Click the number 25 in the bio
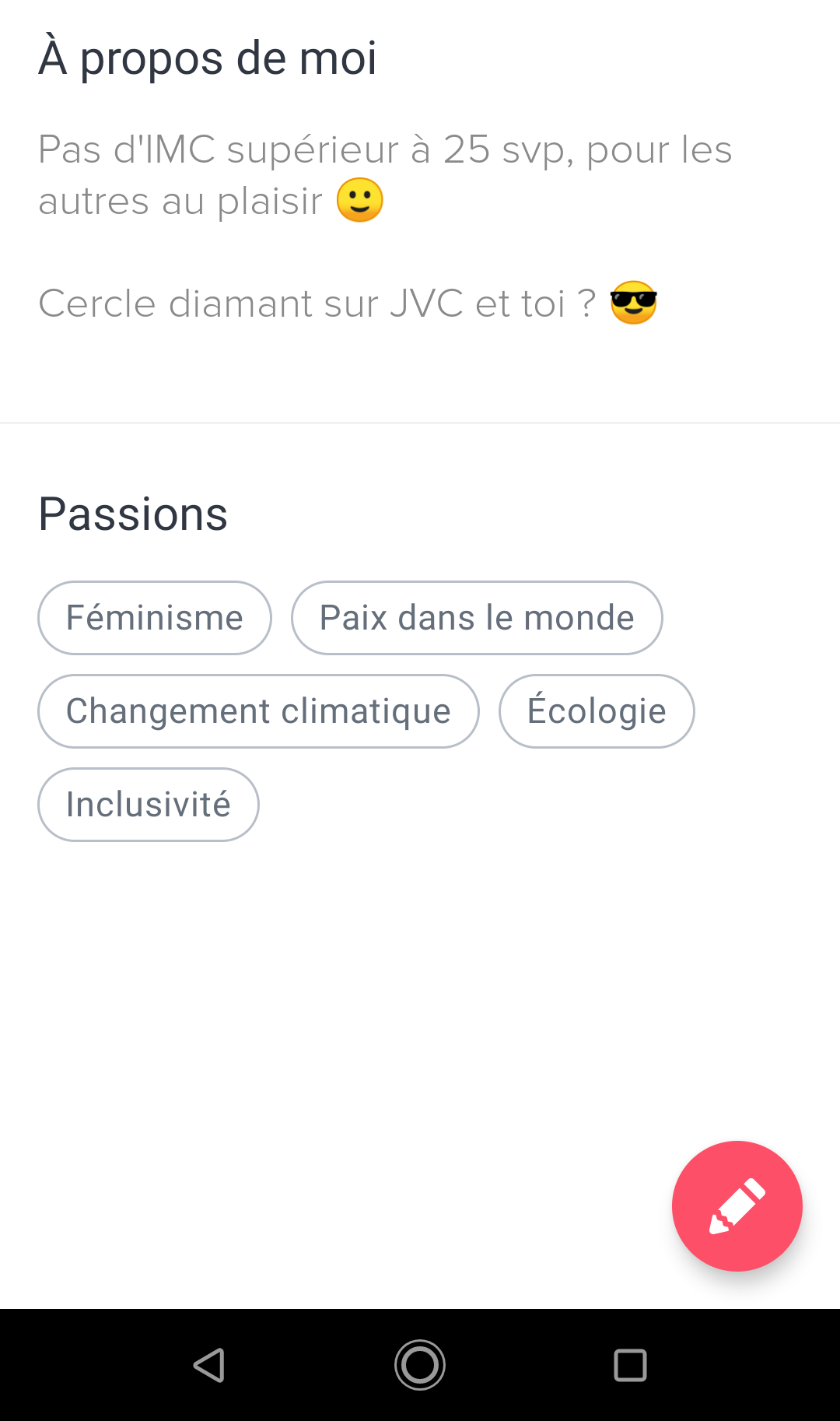Image resolution: width=840 pixels, height=1421 pixels. coord(467,149)
